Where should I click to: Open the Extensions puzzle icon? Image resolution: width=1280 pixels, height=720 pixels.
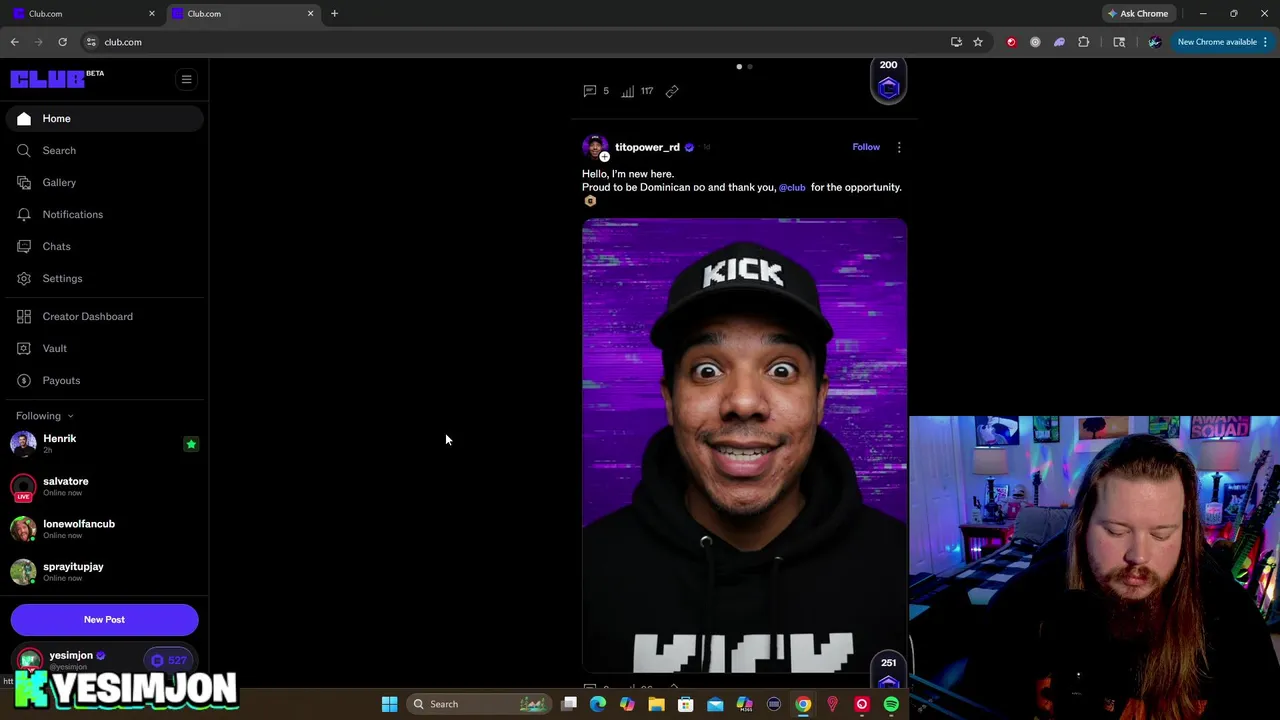pyautogui.click(x=1083, y=42)
